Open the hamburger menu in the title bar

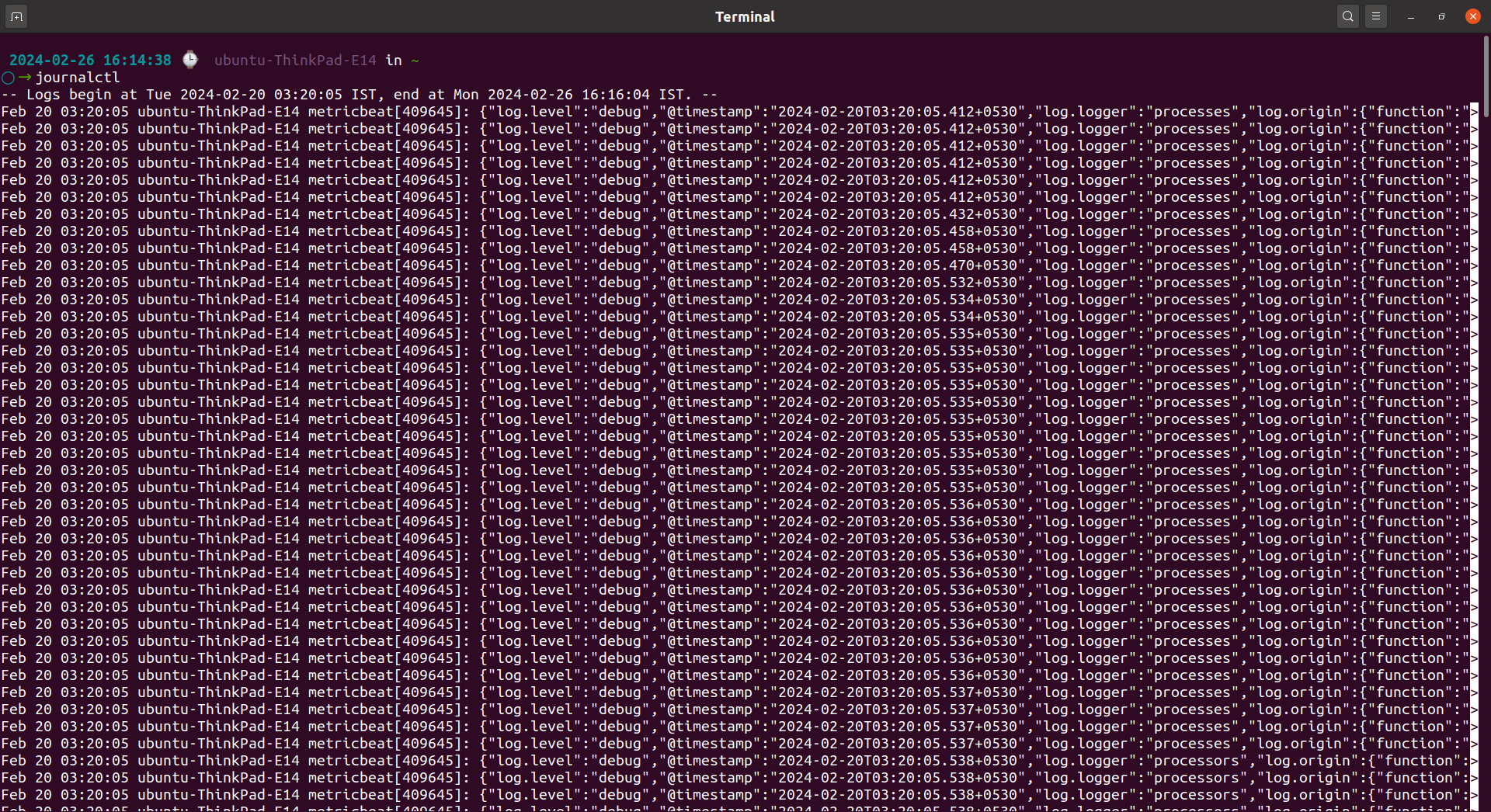(x=1376, y=16)
